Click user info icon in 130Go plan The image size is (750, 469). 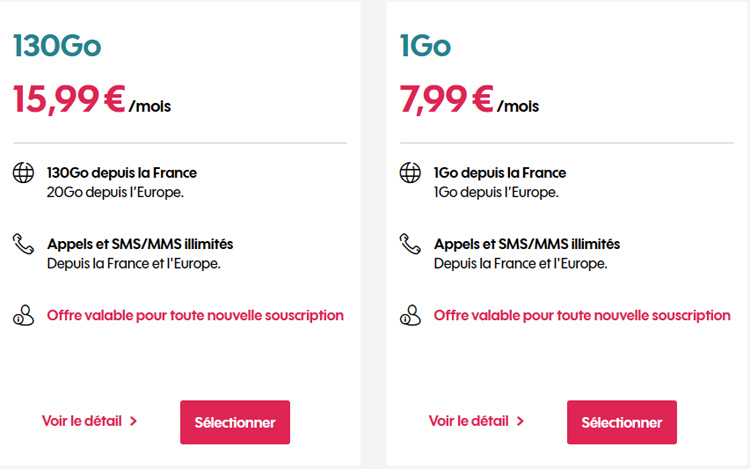pyautogui.click(x=23, y=316)
